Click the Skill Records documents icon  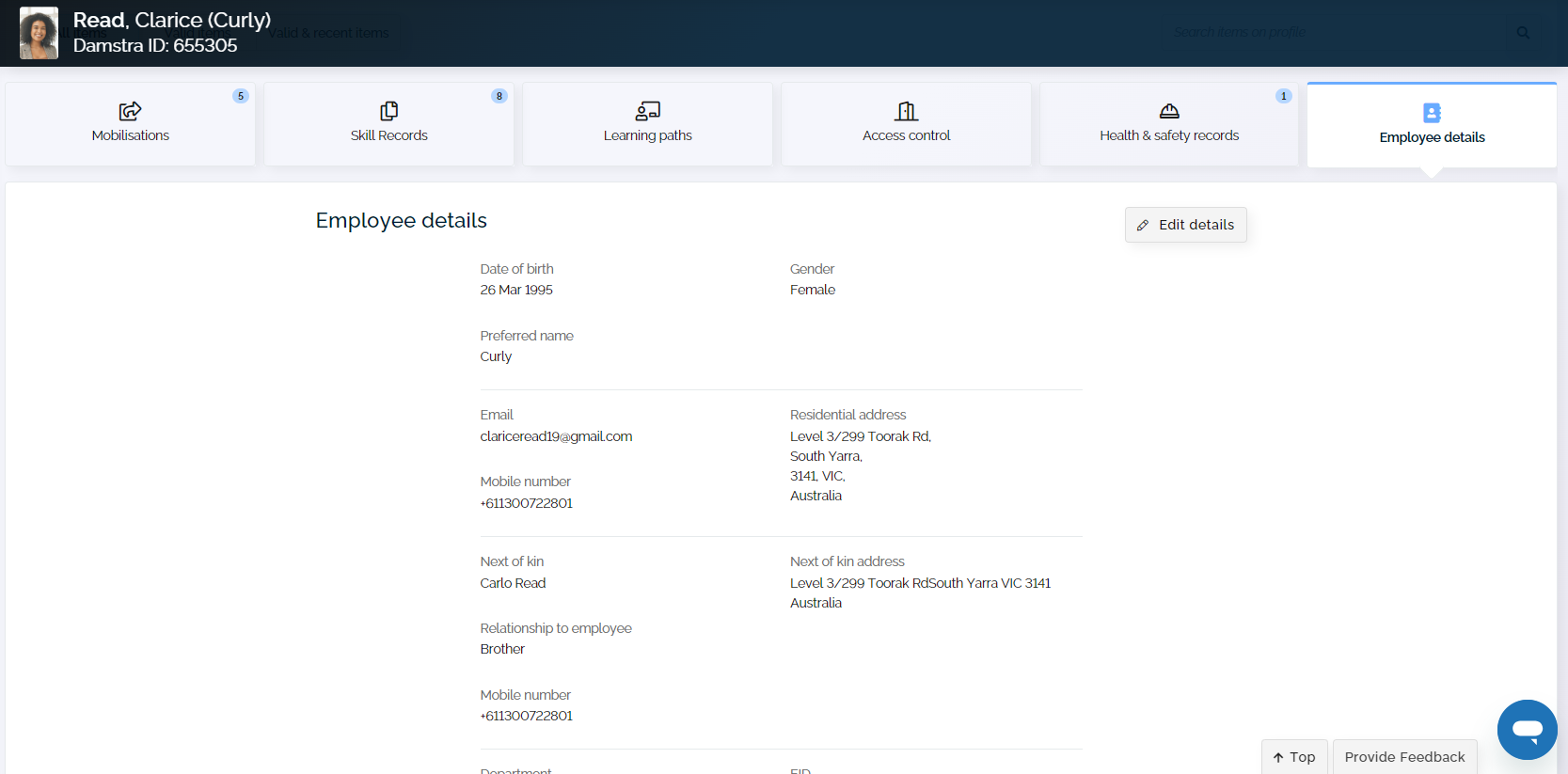[388, 111]
